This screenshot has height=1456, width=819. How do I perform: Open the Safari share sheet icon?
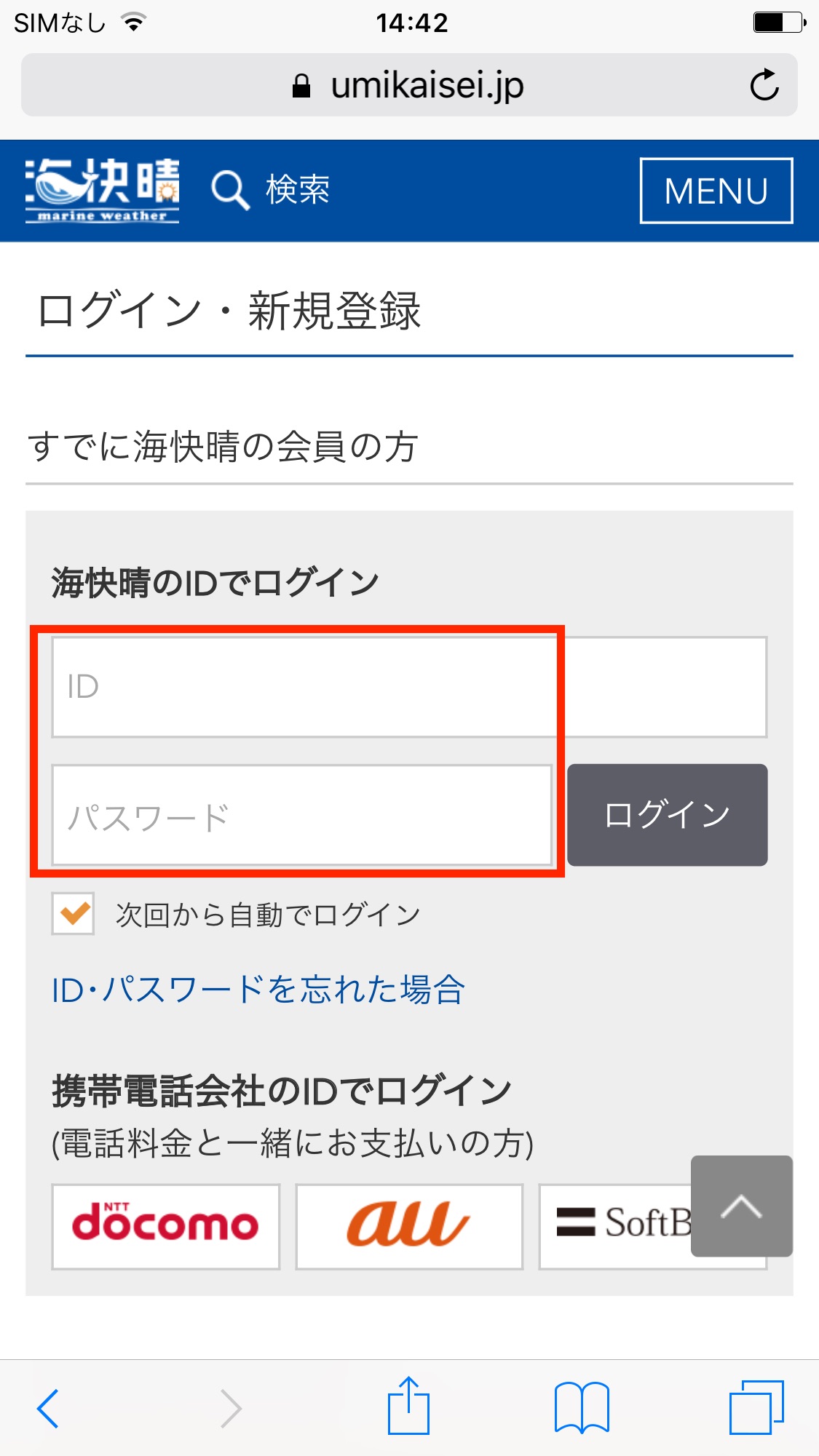[408, 1405]
